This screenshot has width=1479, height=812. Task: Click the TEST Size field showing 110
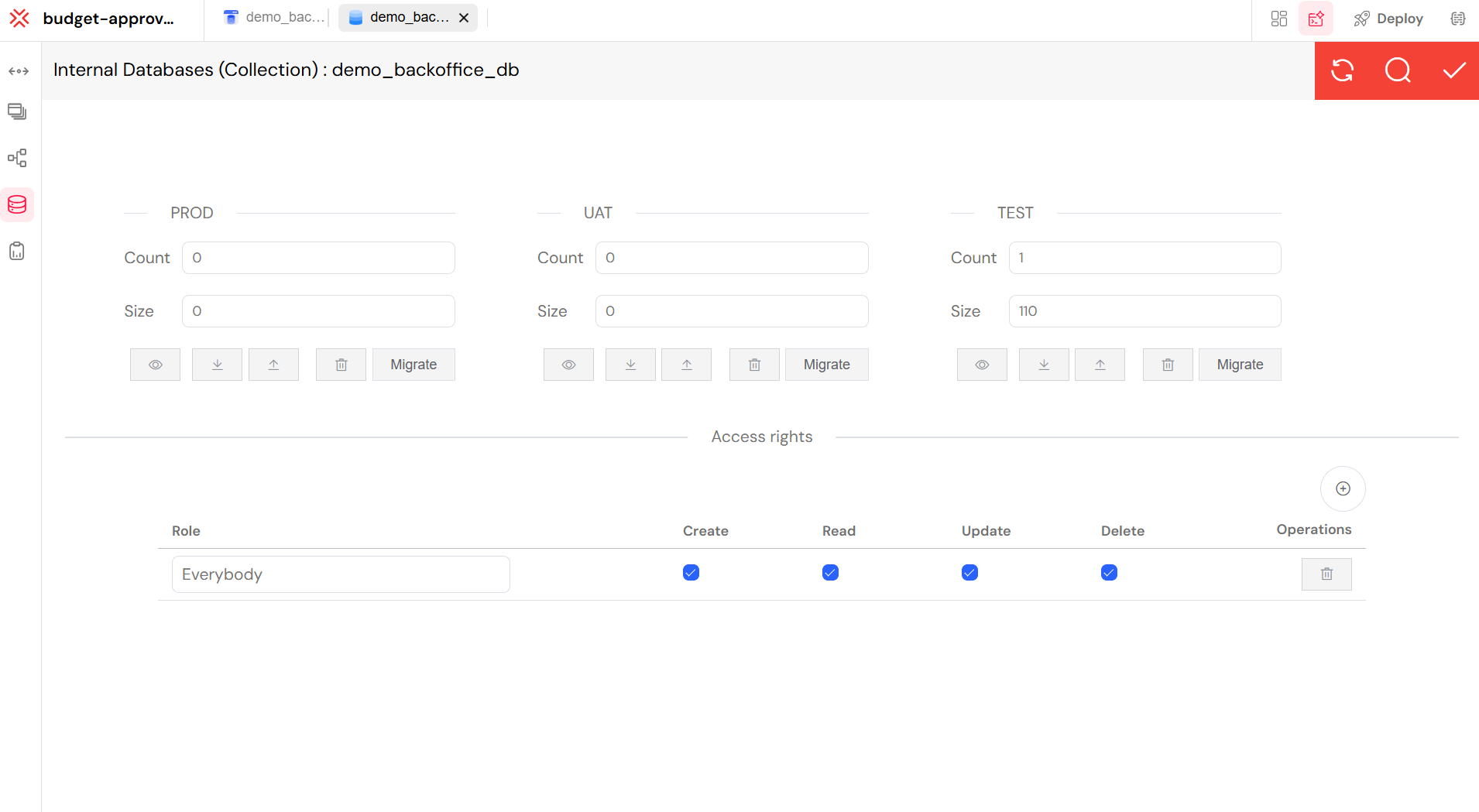1145,311
